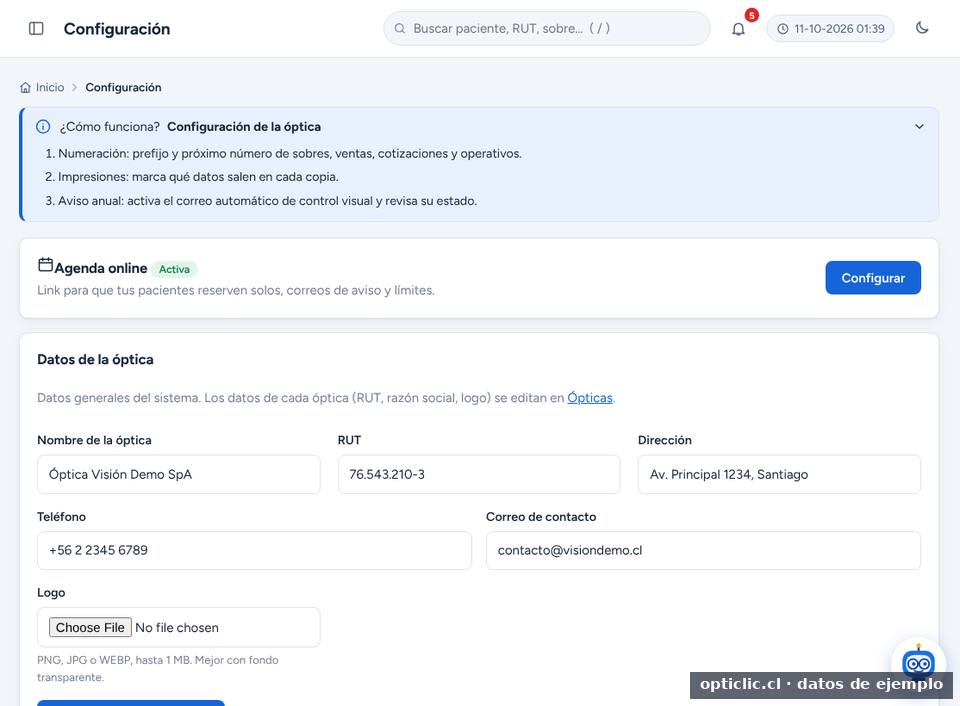
Task: Open the Ópticas link
Action: coord(590,397)
